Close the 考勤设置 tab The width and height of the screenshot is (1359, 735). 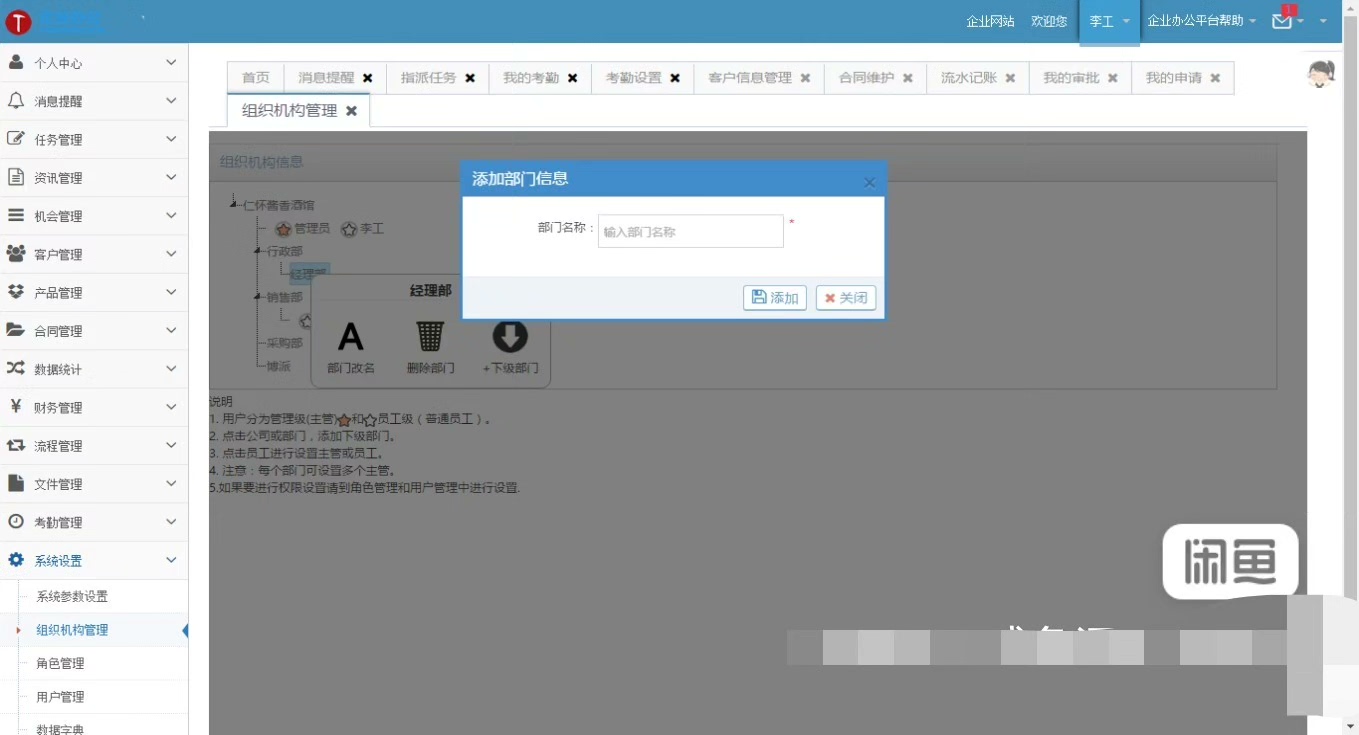pos(675,78)
